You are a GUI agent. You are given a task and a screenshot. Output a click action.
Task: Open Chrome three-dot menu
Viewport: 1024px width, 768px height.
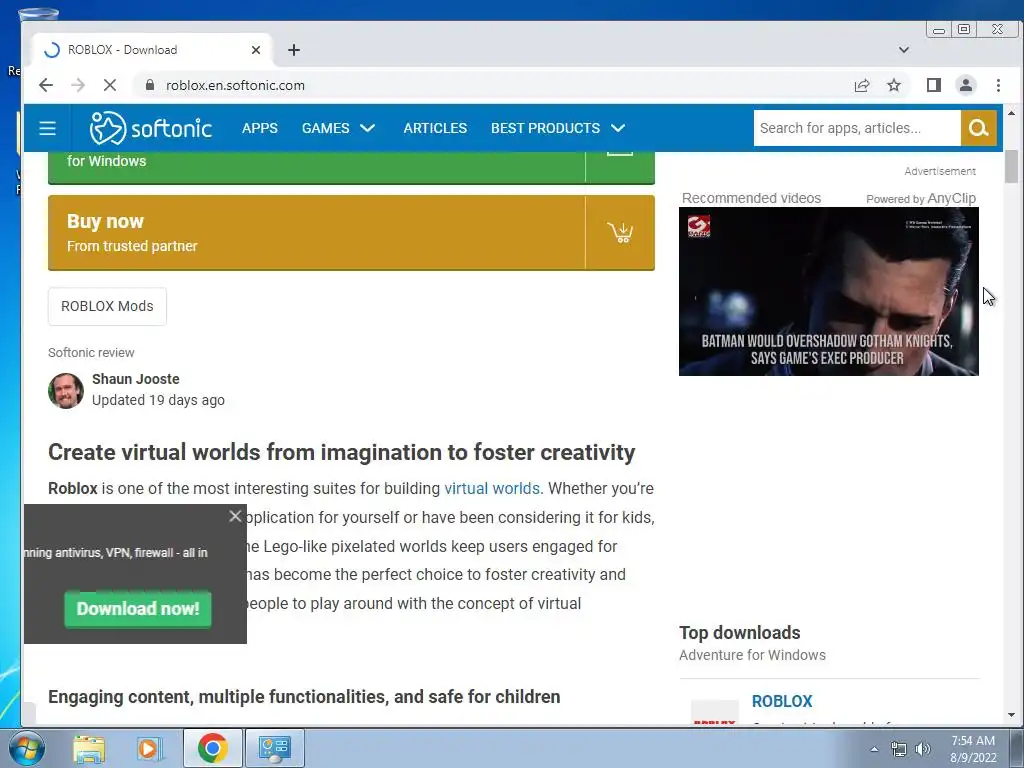pos(998,85)
